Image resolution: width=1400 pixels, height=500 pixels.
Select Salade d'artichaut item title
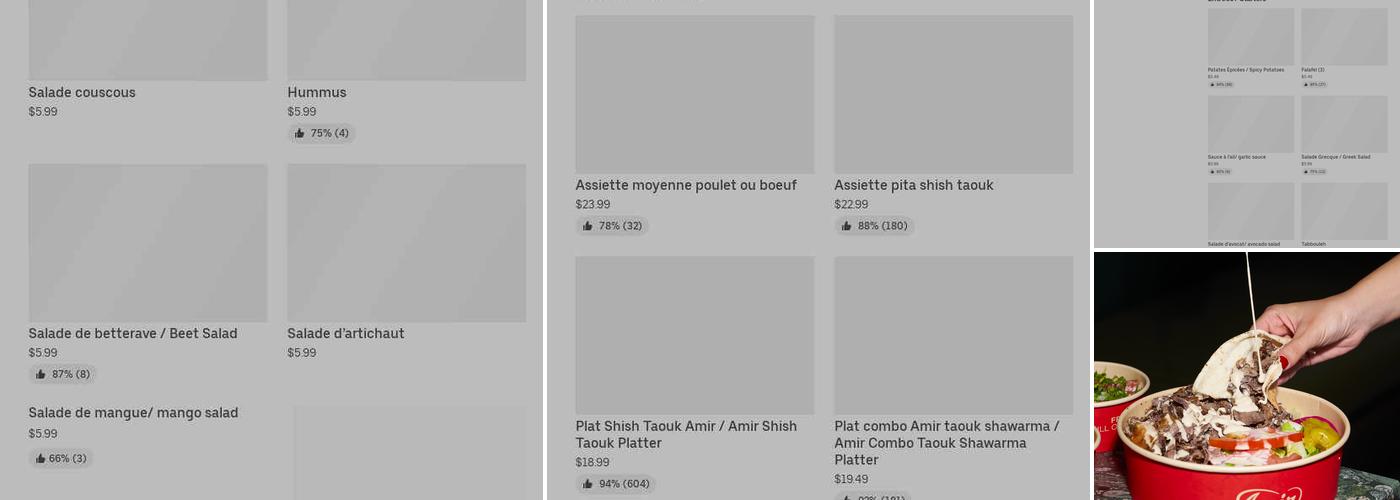click(x=346, y=334)
